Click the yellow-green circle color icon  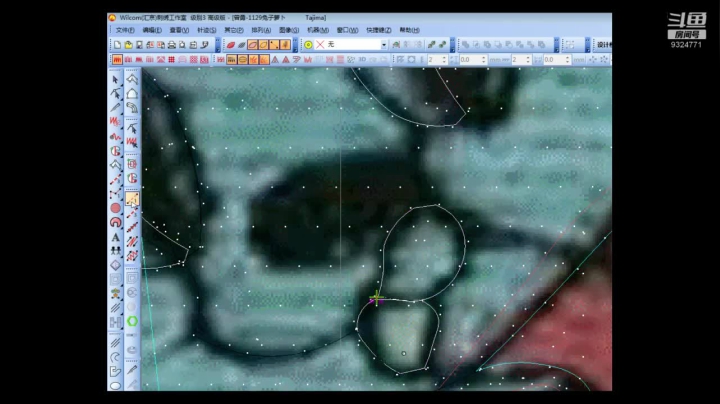(x=308, y=45)
